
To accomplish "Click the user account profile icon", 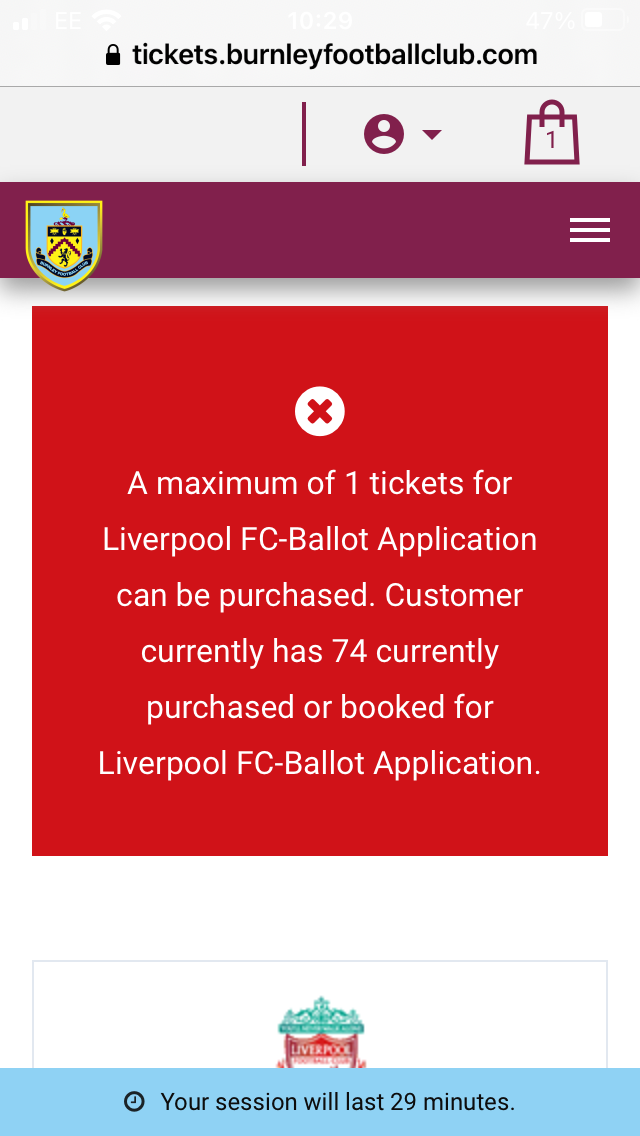I will [383, 134].
